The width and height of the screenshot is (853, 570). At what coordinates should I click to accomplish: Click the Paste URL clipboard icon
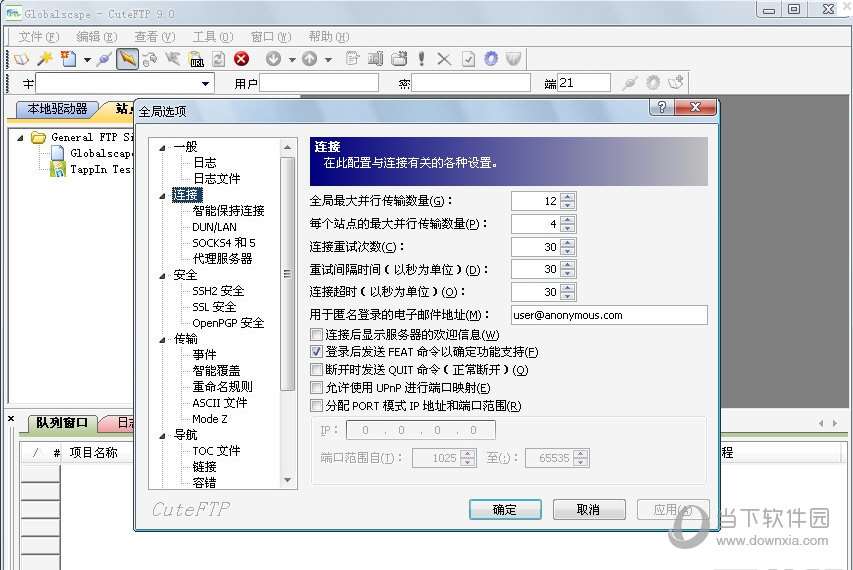tap(196, 59)
